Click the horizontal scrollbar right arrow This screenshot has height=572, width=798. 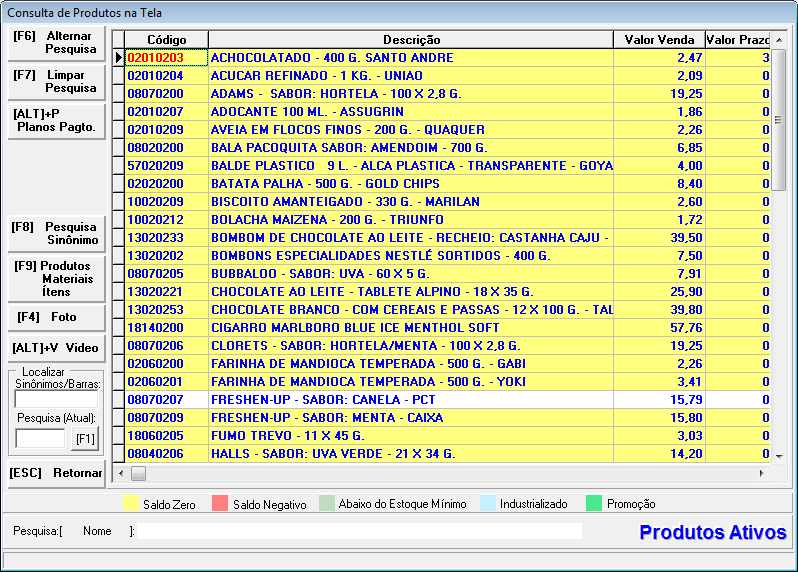pyautogui.click(x=763, y=473)
